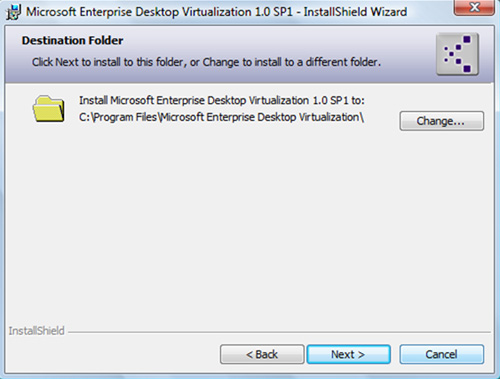
Task: Click the yellow destination folder icon
Action: click(49, 109)
